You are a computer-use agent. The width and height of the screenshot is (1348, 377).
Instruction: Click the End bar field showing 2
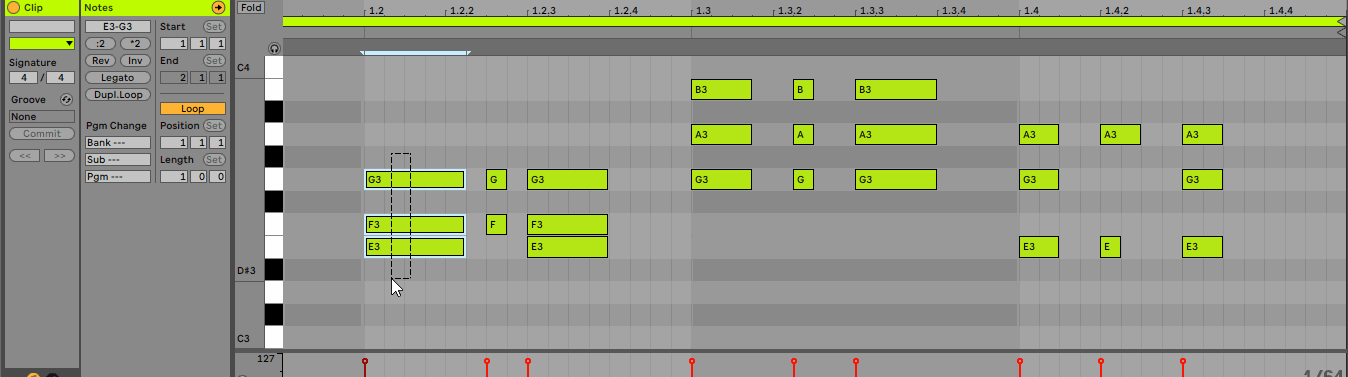(x=174, y=77)
